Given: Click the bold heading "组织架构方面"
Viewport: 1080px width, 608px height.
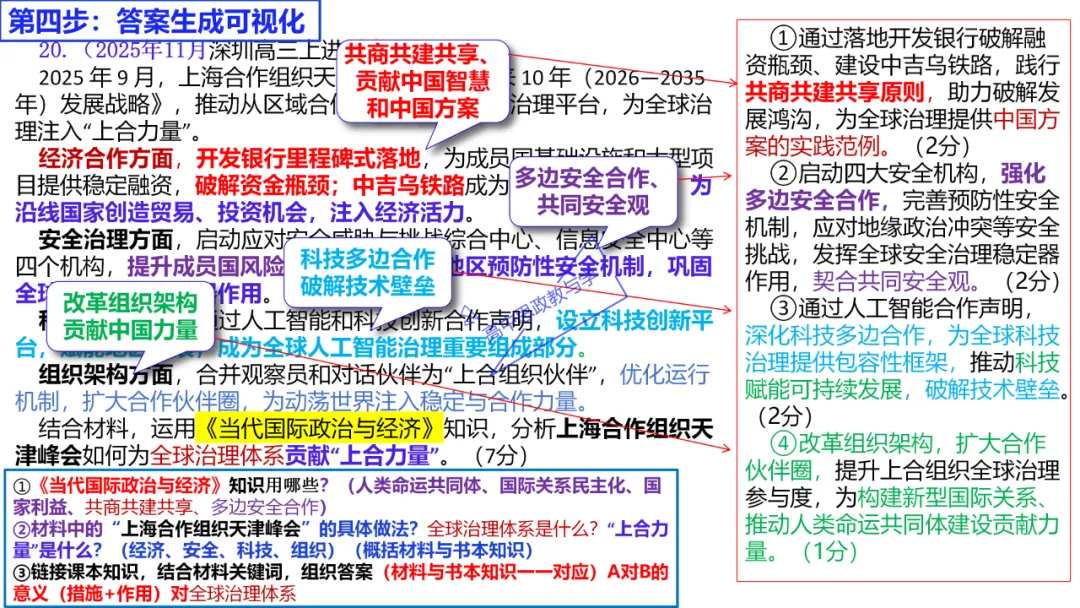Looking at the screenshot, I should pos(105,375).
